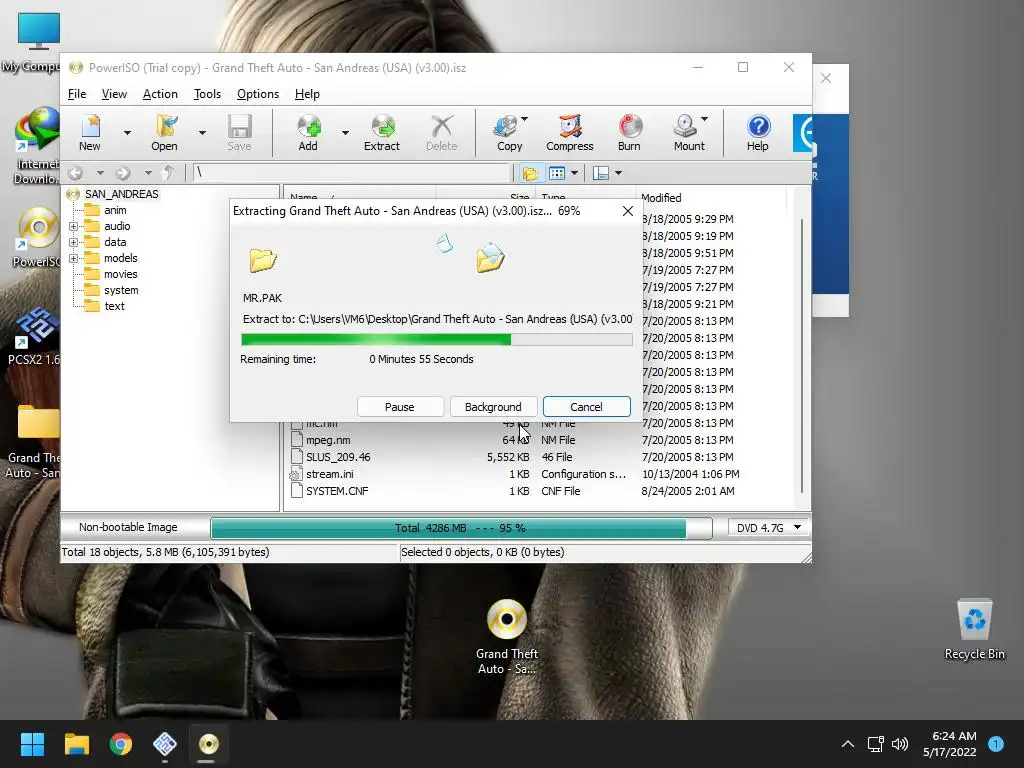
Task: Click the Open toolbar icon
Action: (165, 133)
